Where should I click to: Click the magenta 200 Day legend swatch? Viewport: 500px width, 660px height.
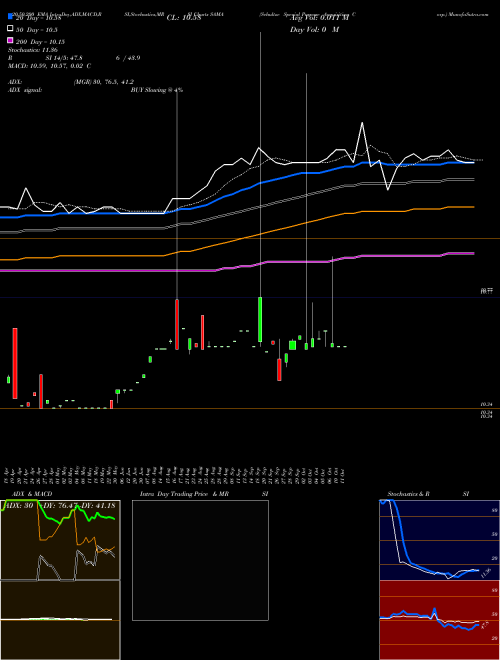point(10,40)
